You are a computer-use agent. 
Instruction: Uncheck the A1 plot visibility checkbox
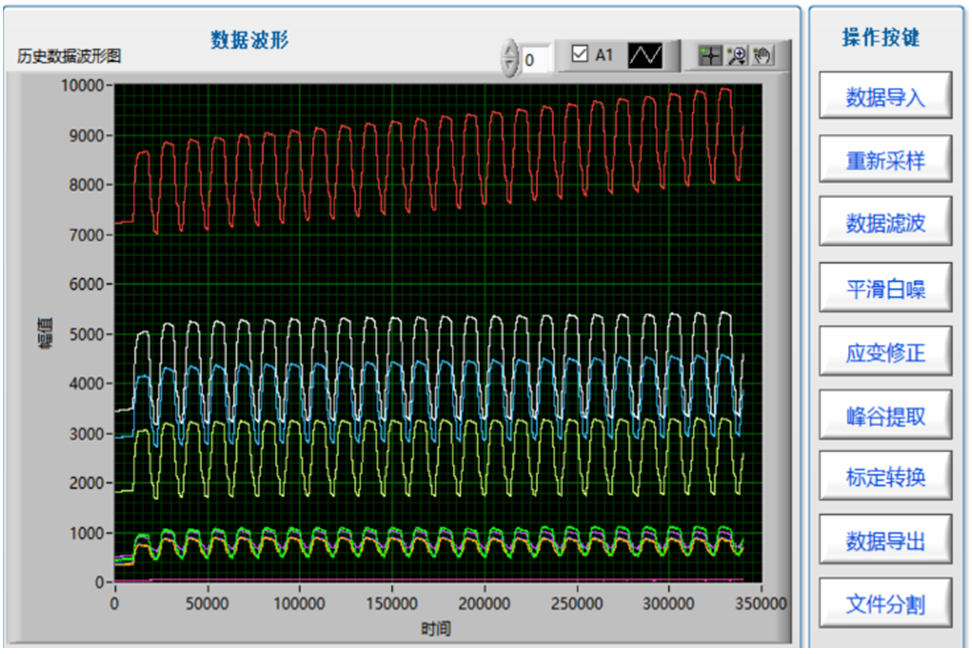pyautogui.click(x=580, y=55)
